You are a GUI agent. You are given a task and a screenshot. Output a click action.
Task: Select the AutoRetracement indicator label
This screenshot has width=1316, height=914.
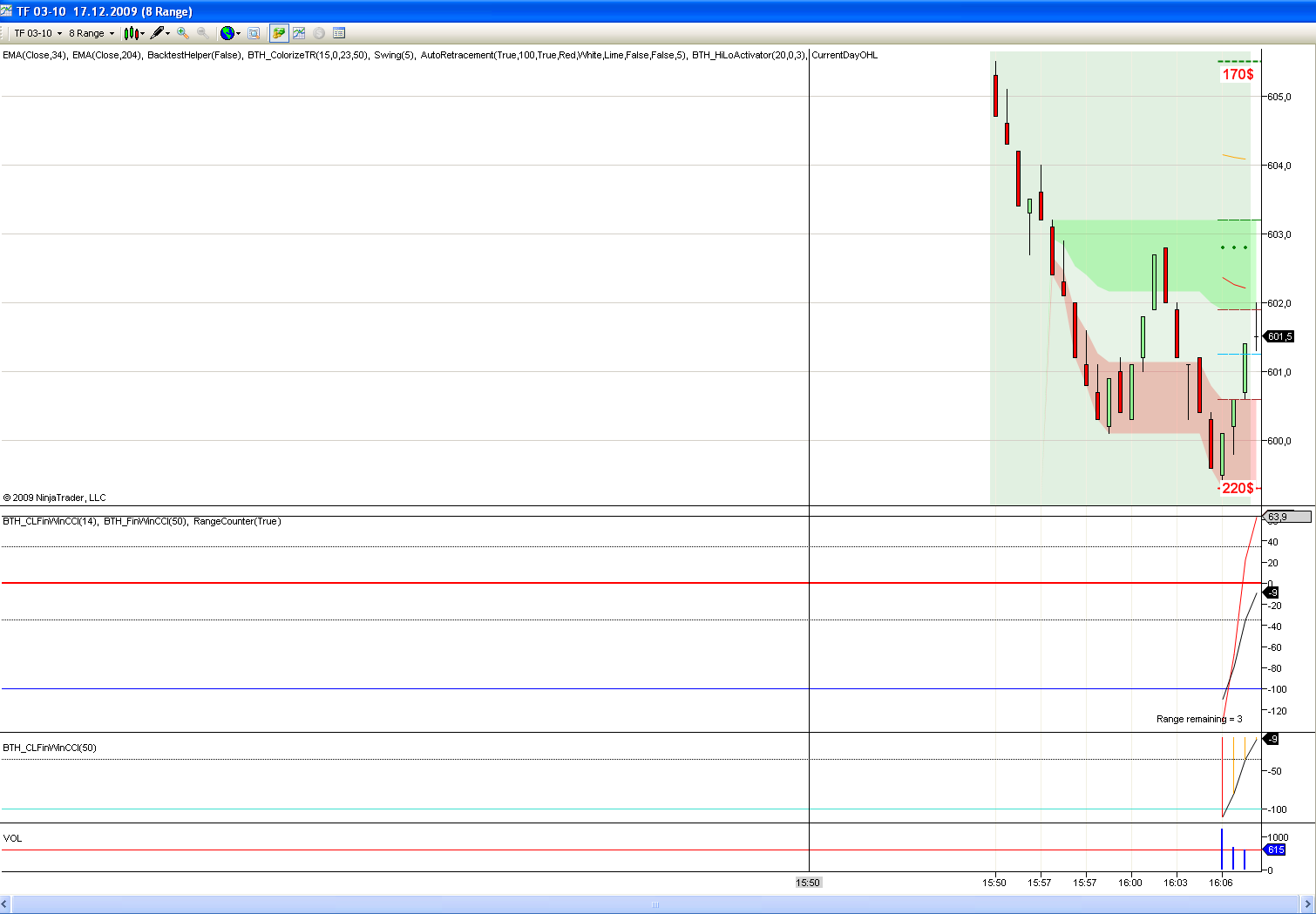click(554, 55)
